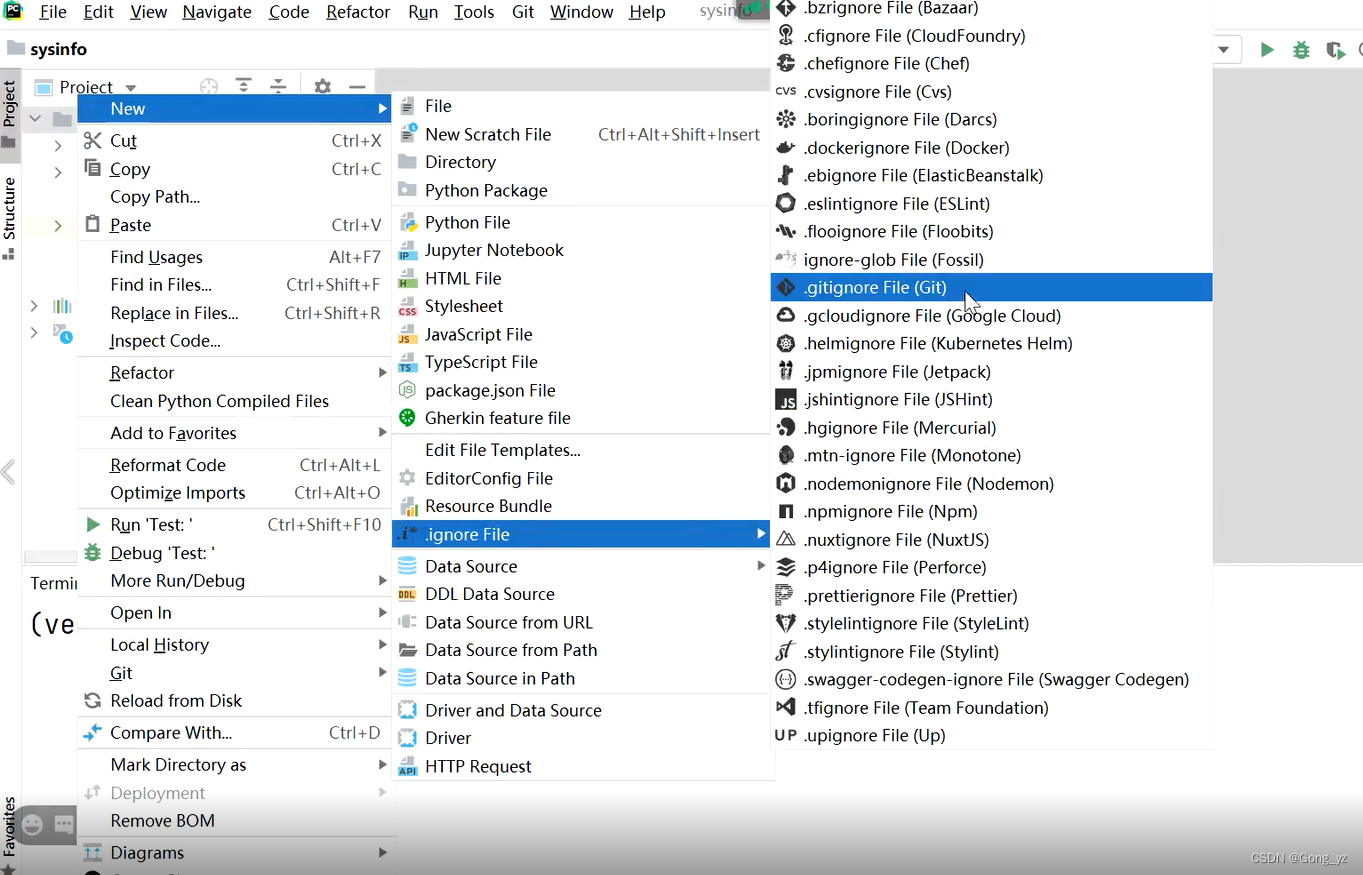
Task: Choose Find in Files... in context menu
Action: pyautogui.click(x=235, y=285)
